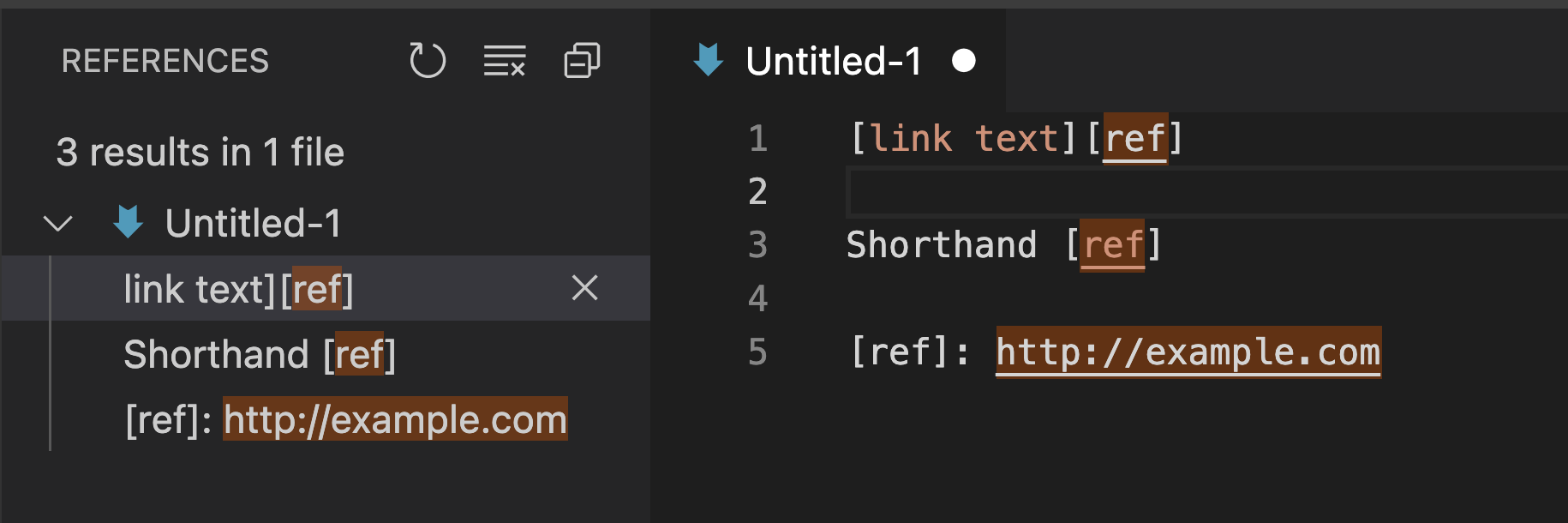Click the '3 results in 1 file' summary
Viewport: 1568px width, 523px height.
[200, 152]
